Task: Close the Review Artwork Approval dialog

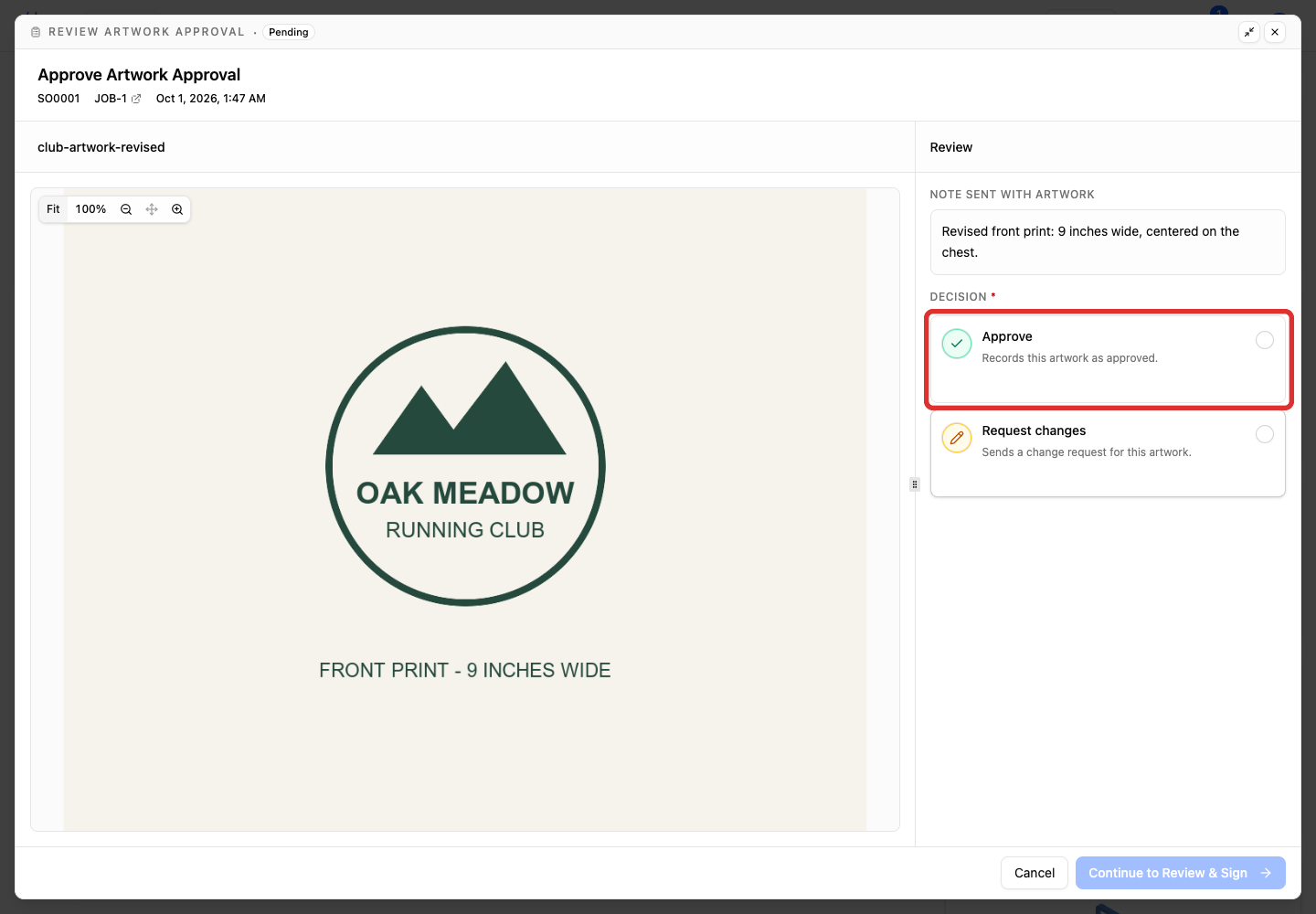Action: [x=1275, y=32]
